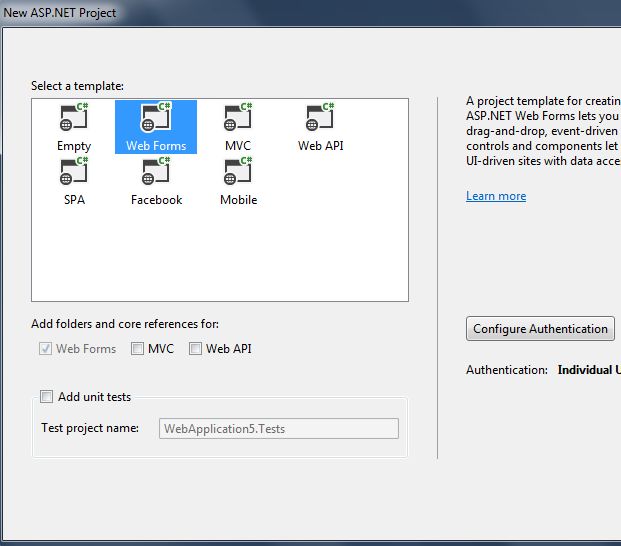Choose the Facebook template icon
The height and width of the screenshot is (546, 621).
(156, 171)
